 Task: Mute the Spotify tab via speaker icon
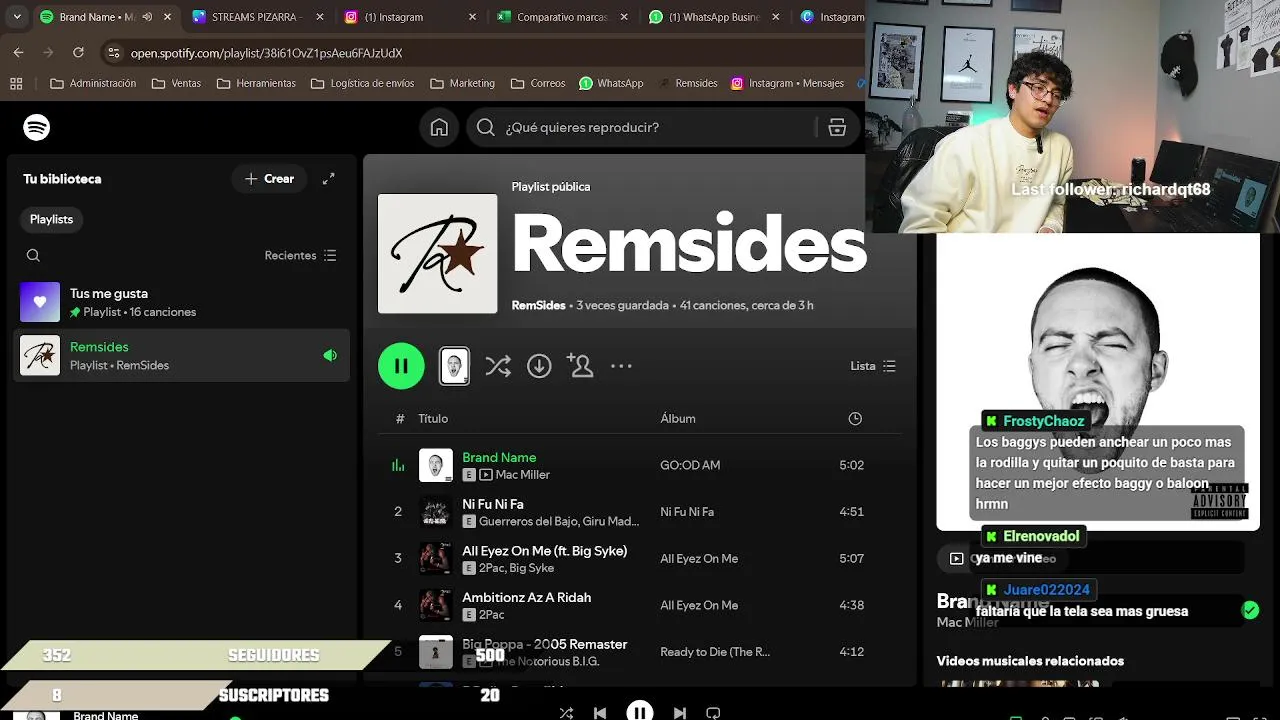click(x=148, y=17)
